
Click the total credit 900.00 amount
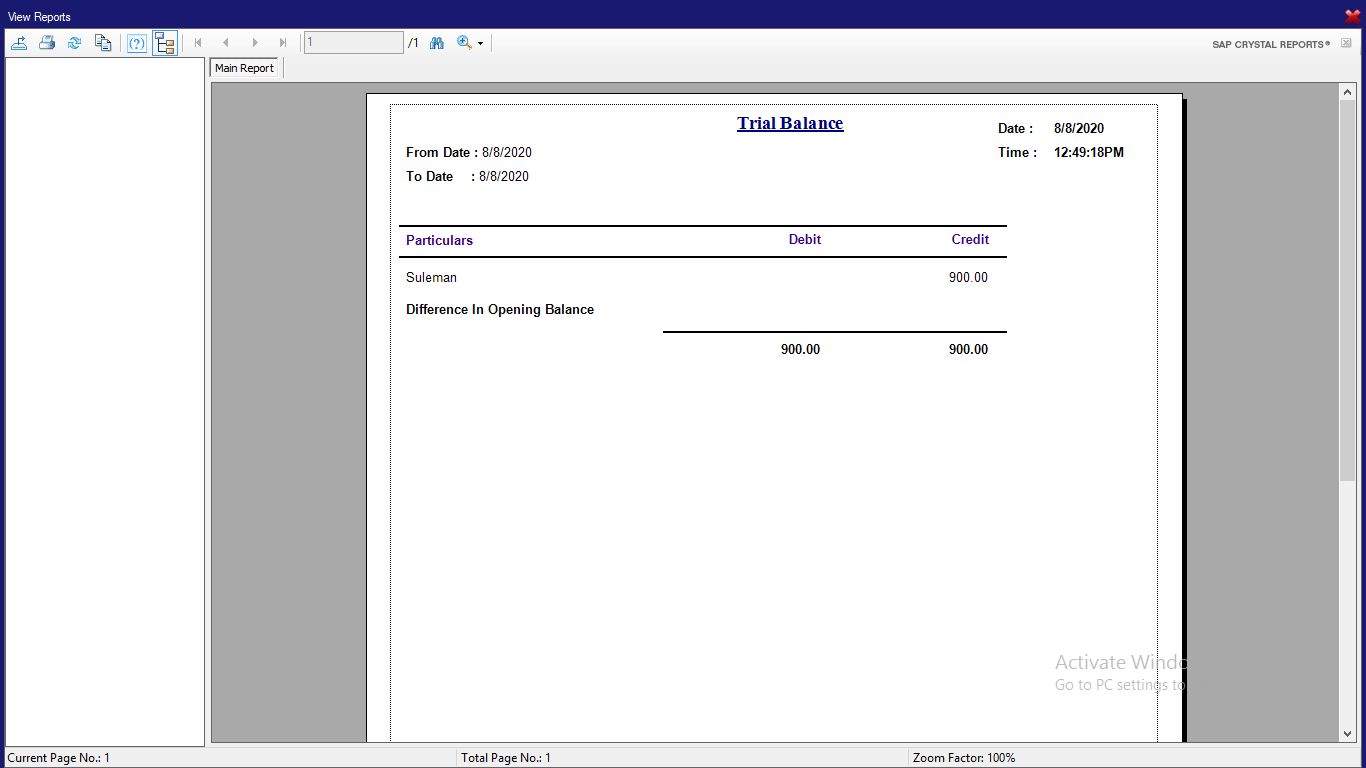968,350
